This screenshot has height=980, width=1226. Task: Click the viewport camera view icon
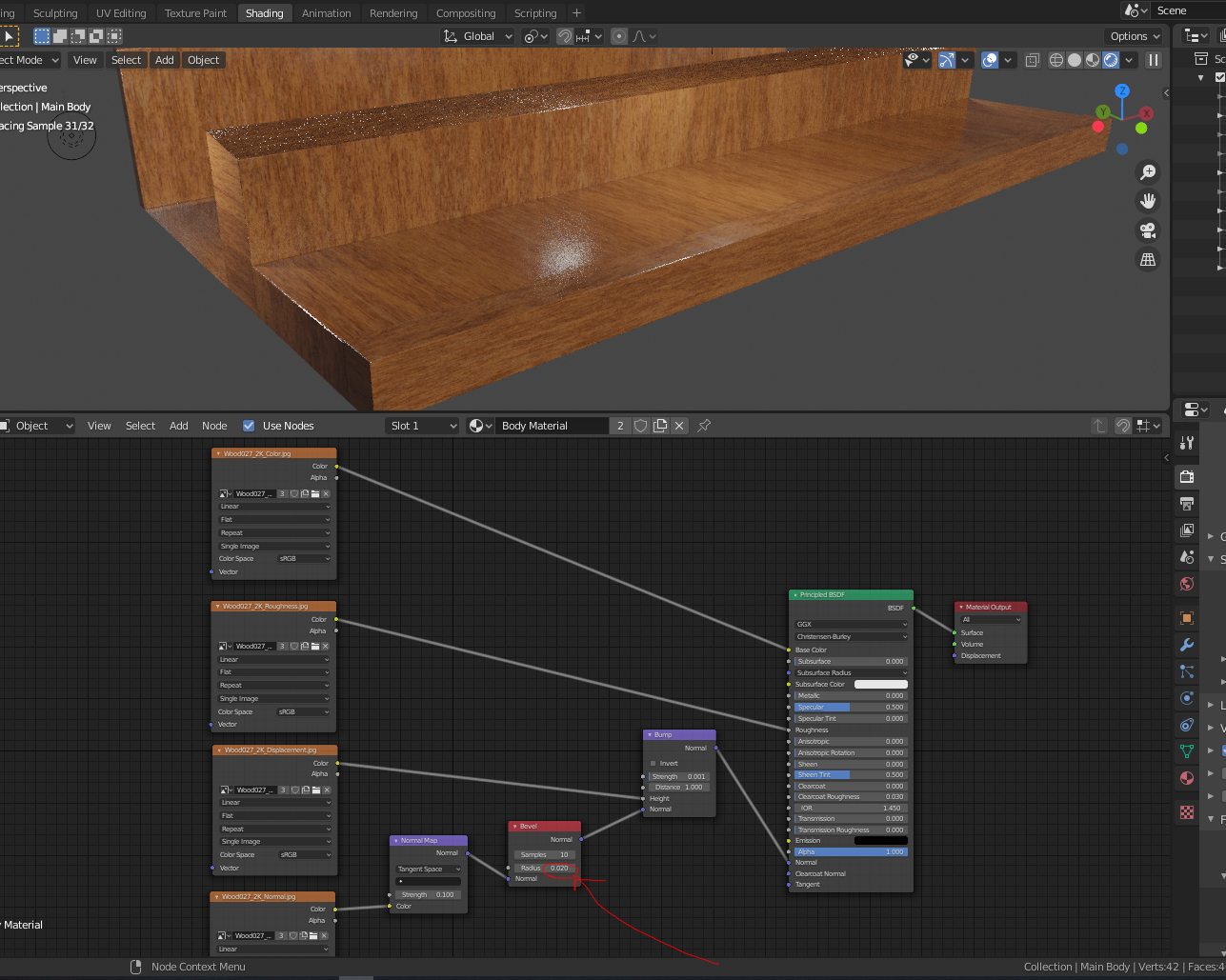(1148, 230)
